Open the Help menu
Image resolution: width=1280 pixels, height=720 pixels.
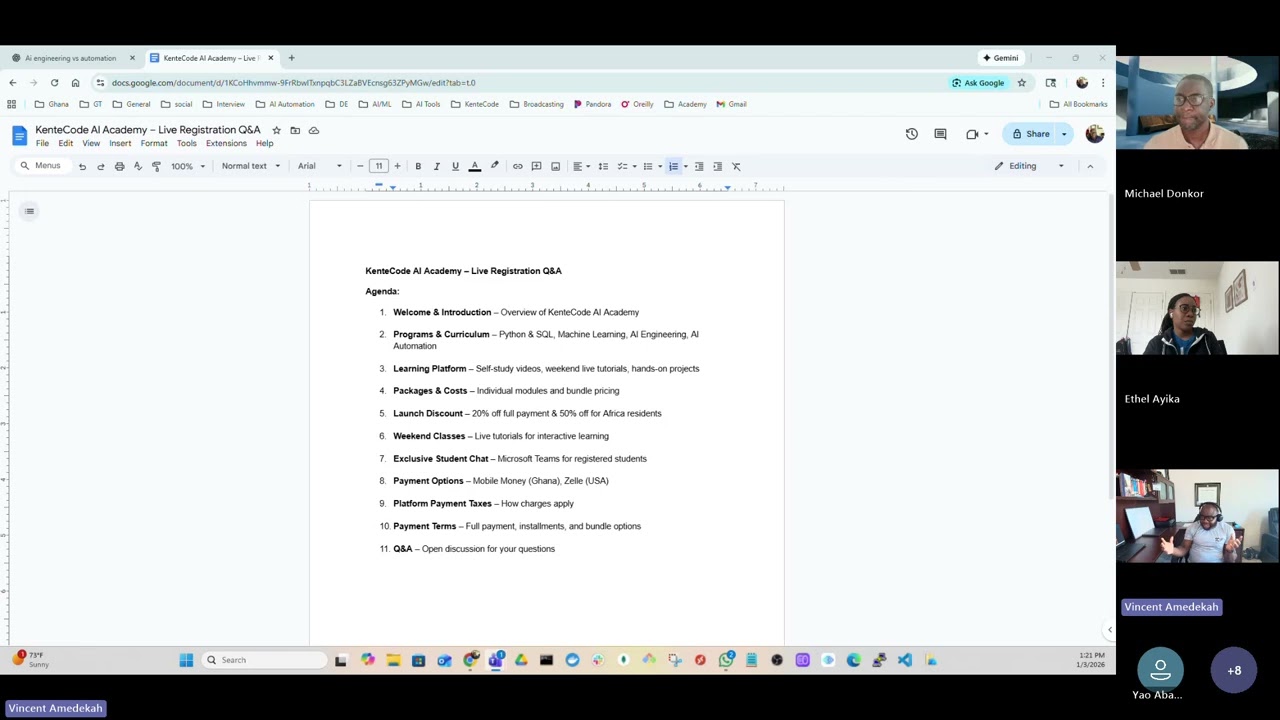tap(264, 143)
